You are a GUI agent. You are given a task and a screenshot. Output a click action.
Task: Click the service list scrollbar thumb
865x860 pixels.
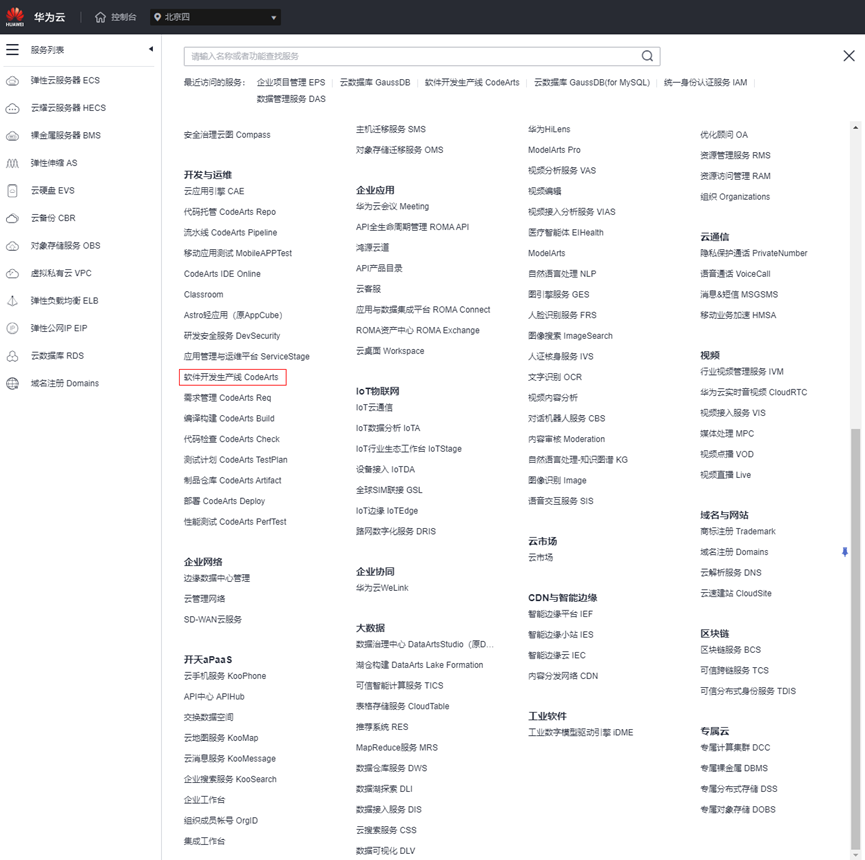855,640
